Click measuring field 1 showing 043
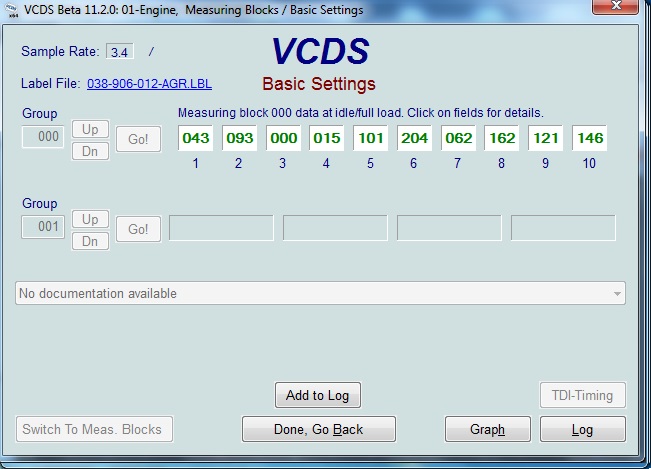 pos(196,138)
